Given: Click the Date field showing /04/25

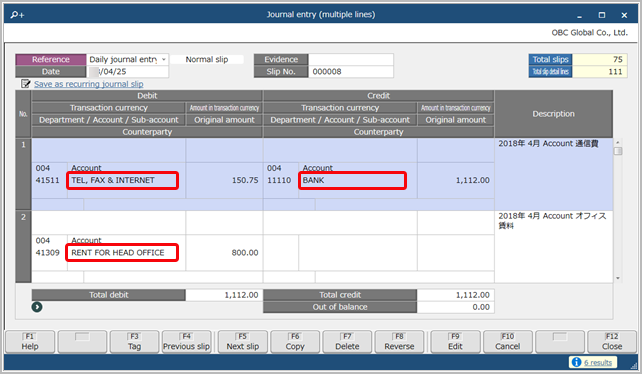Looking at the screenshot, I should pos(128,72).
